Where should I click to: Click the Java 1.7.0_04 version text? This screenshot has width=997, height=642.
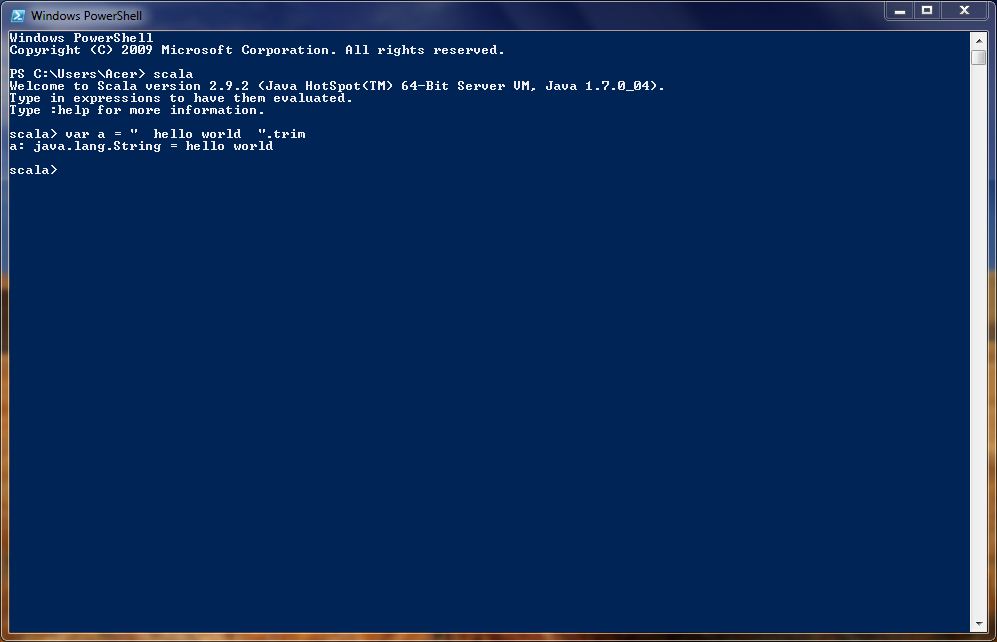click(602, 86)
